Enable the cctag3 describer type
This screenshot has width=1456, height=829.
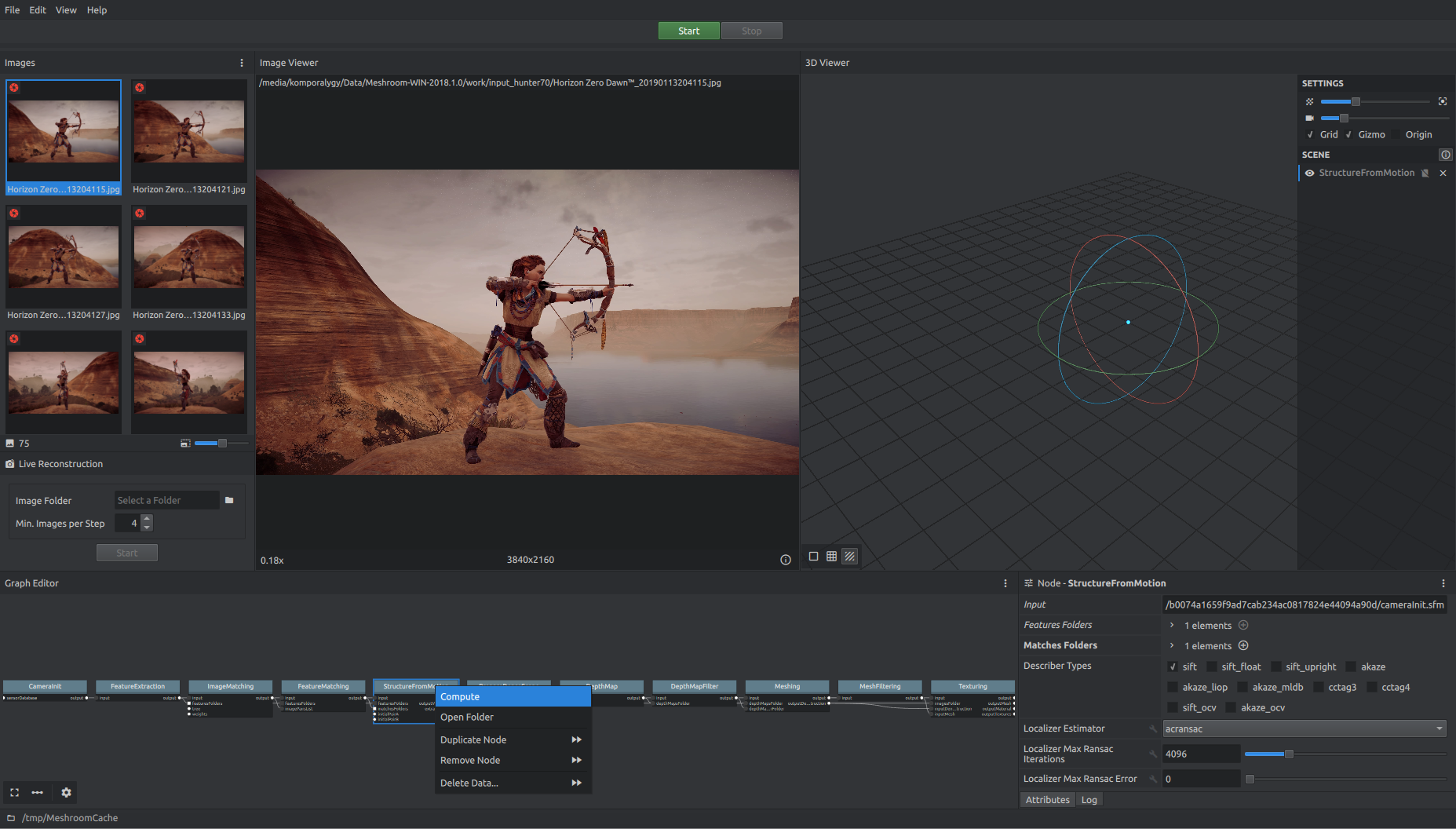[1319, 687]
